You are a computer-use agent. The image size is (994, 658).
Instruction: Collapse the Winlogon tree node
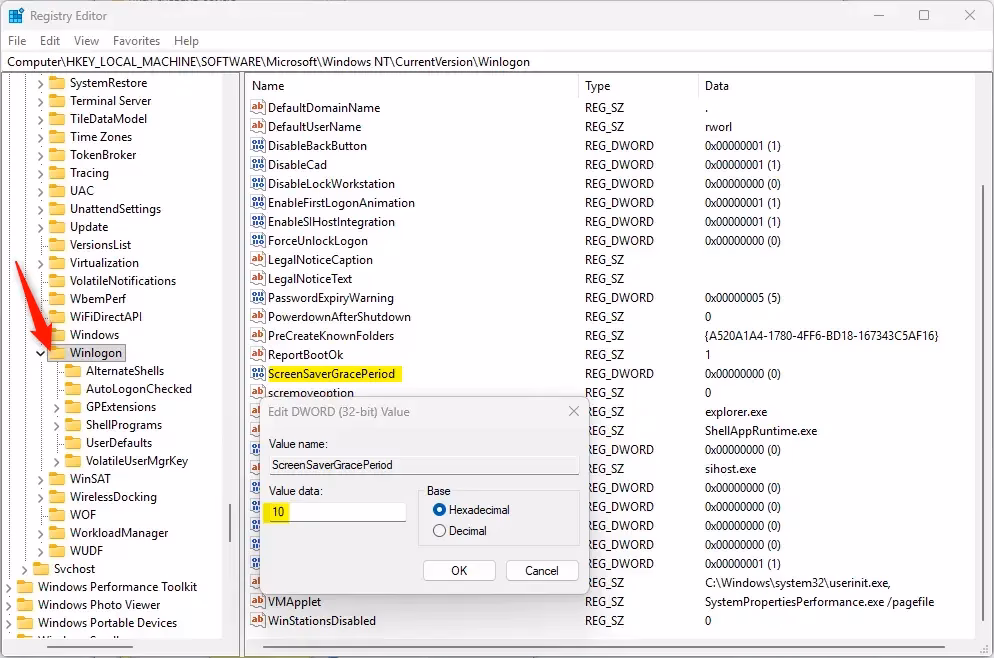click(x=41, y=353)
